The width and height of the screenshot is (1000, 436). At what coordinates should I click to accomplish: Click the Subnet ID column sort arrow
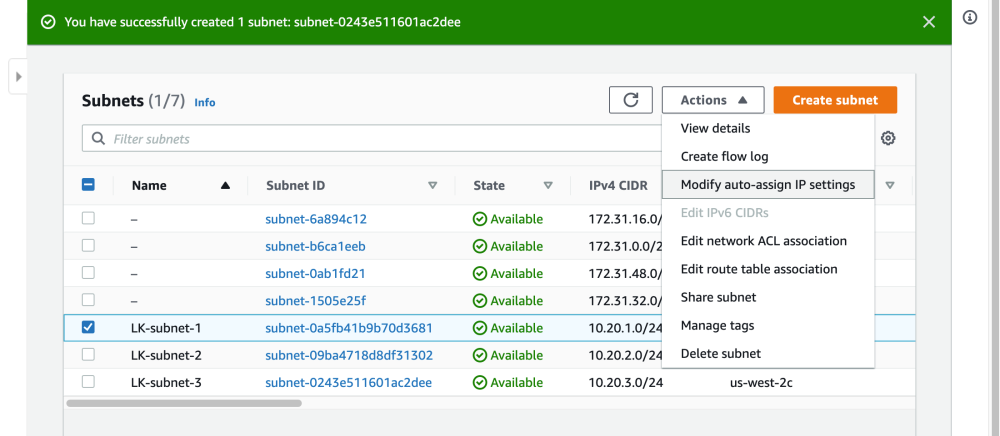tap(432, 185)
